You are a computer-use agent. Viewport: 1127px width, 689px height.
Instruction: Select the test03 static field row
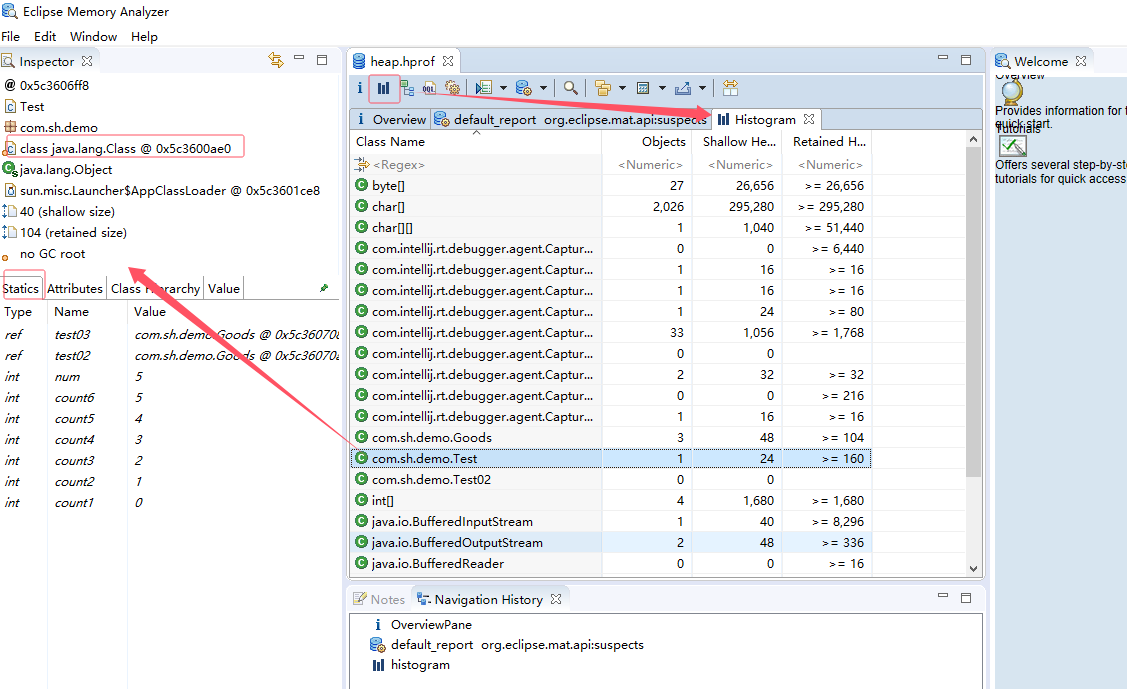pos(170,334)
